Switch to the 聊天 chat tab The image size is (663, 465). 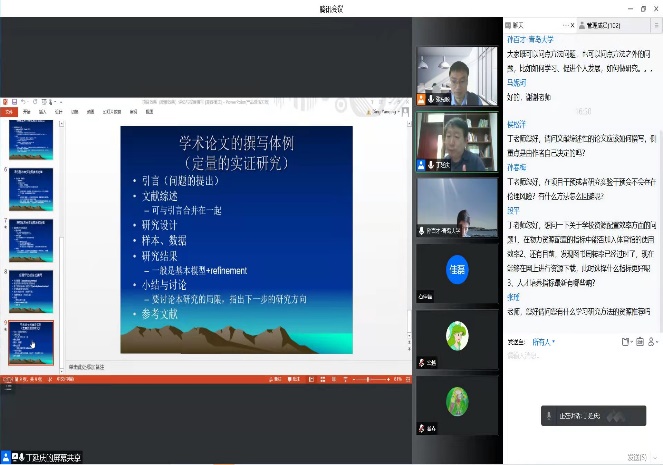coord(520,24)
